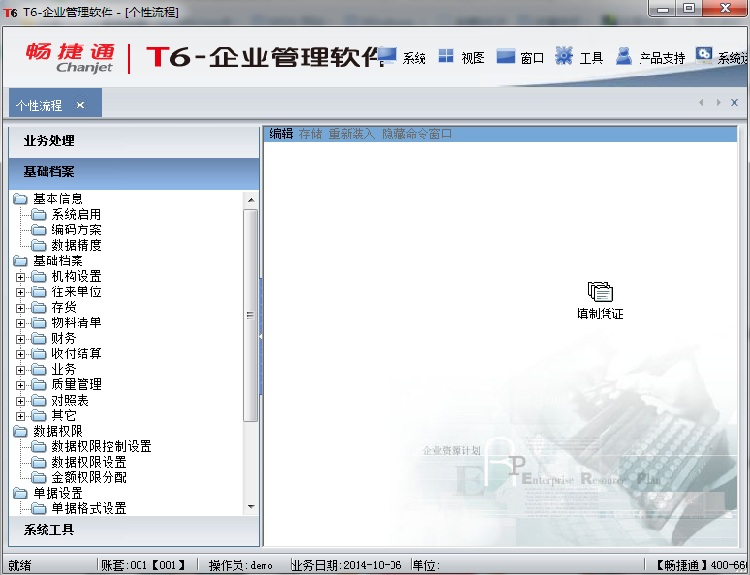Expand the 其它 tree node
Image resolution: width=750 pixels, height=575 pixels.
click(20, 417)
